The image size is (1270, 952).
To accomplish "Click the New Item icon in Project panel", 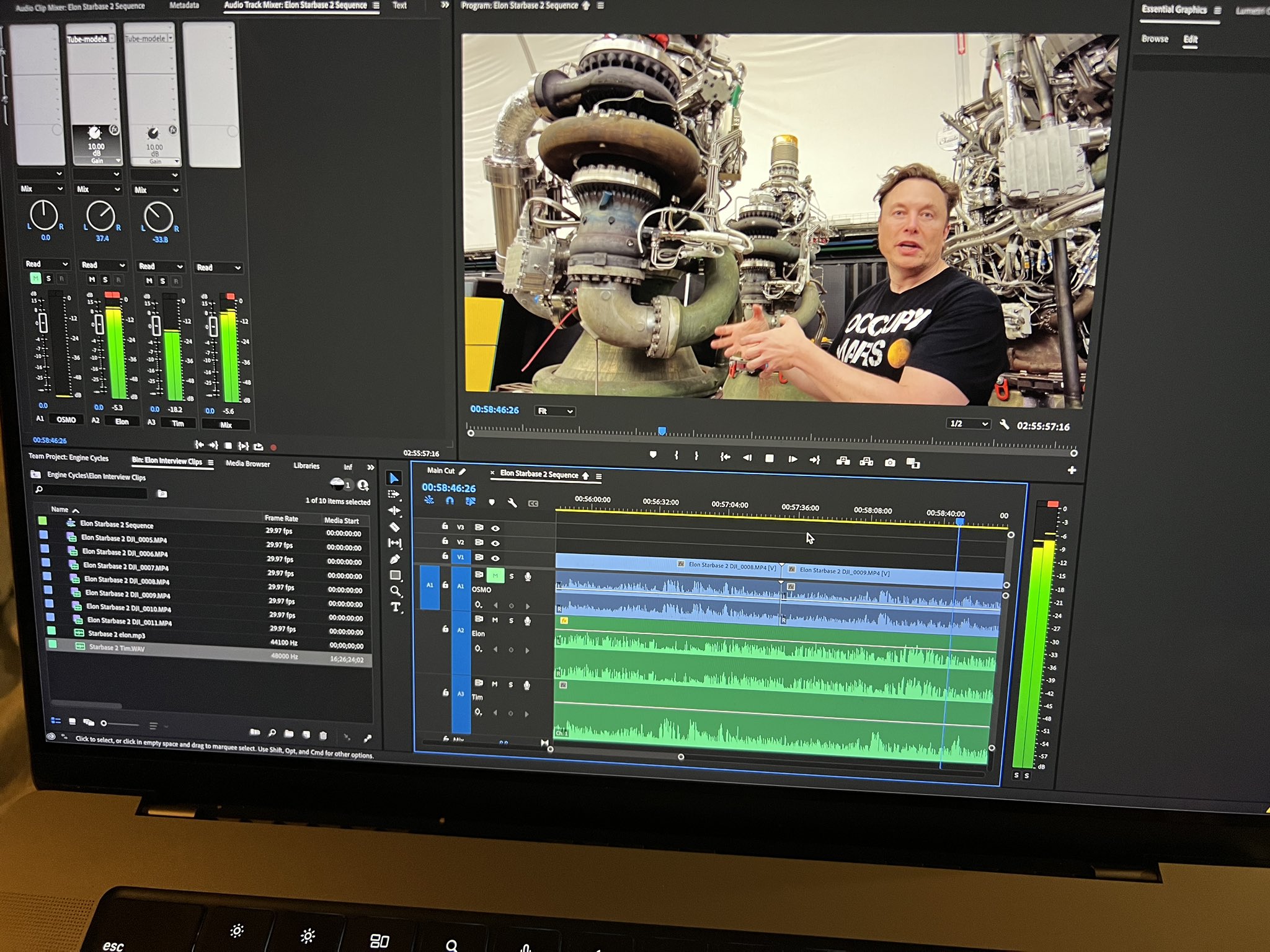I will pyautogui.click(x=306, y=734).
